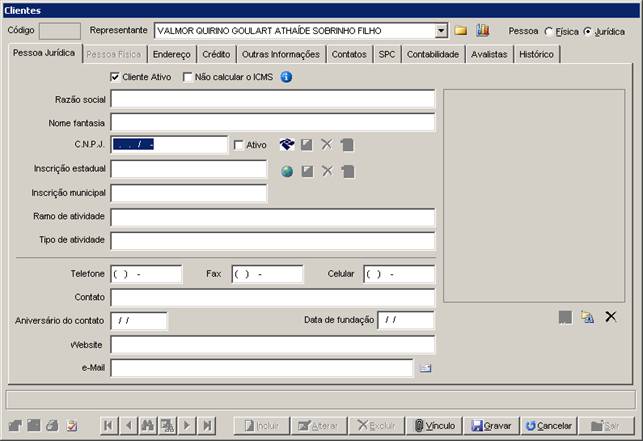Open the Crédito tab

tap(217, 54)
